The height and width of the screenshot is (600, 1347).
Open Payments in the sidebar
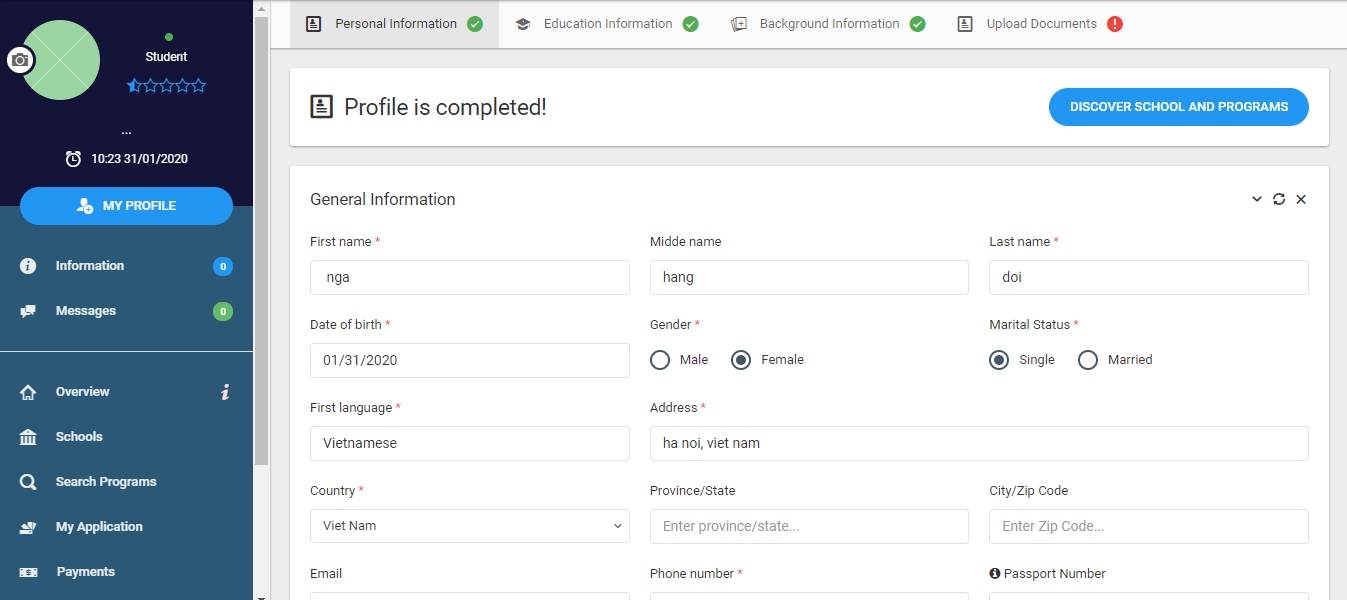pos(126,572)
